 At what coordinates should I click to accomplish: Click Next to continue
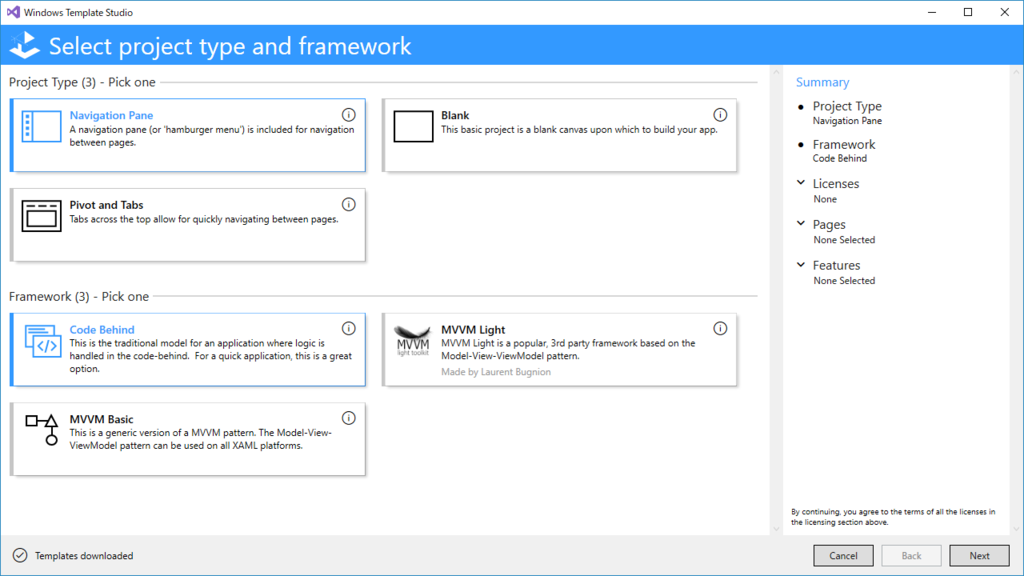979,555
